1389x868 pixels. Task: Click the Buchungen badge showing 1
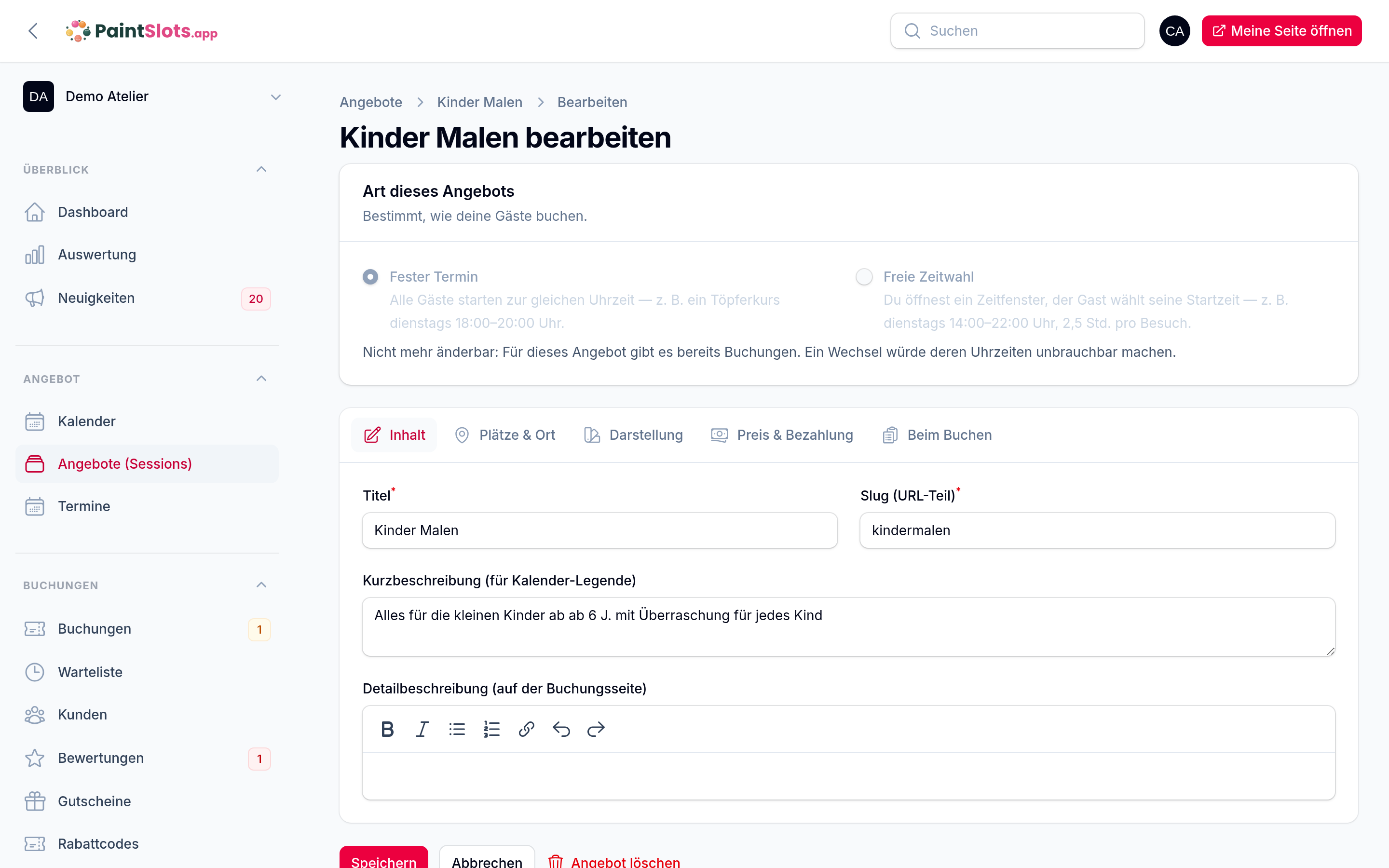pyautogui.click(x=259, y=629)
